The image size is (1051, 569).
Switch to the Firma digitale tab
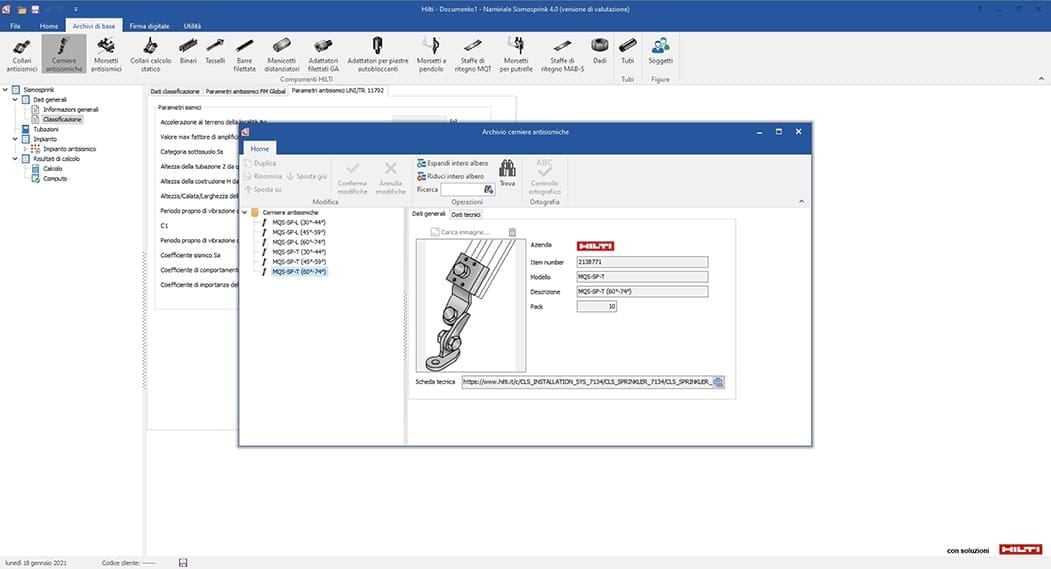tap(149, 26)
